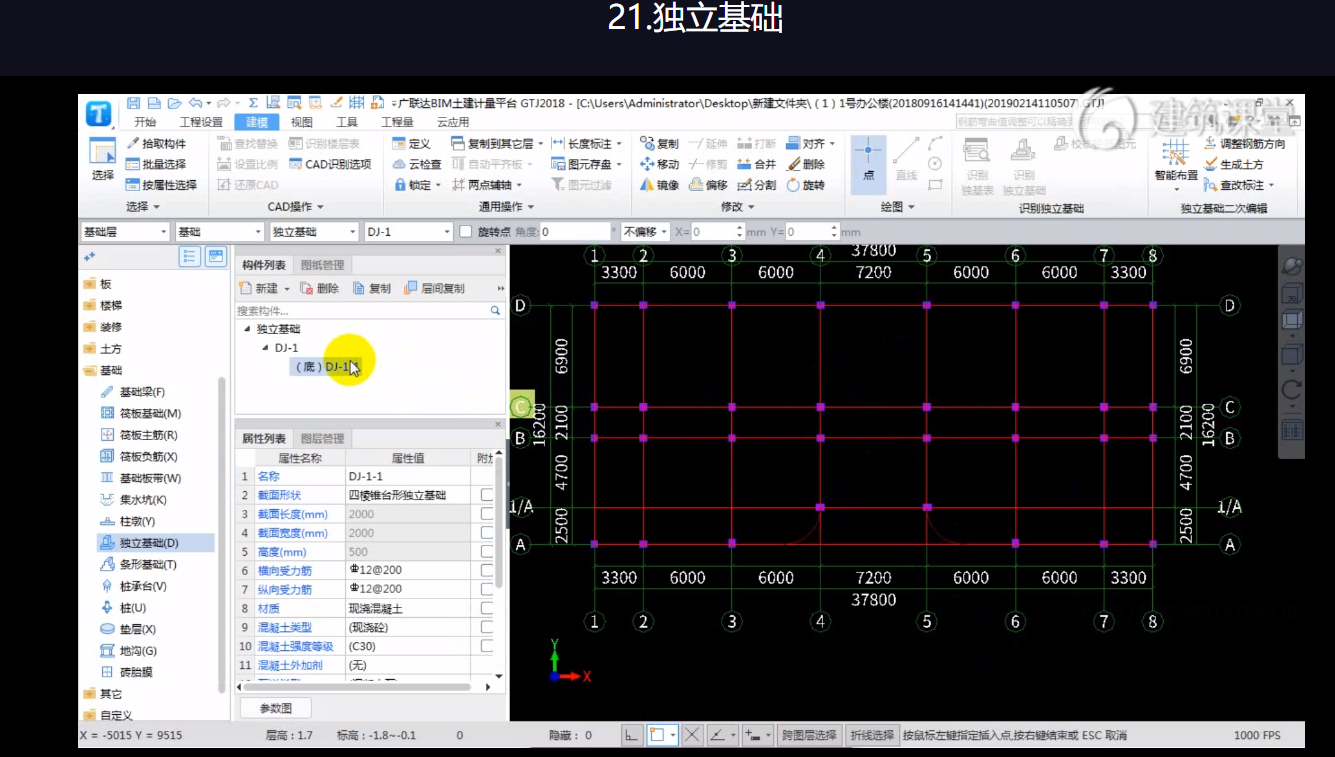Toggle 附加 checkbox for 截面宽度 row
This screenshot has height=757, width=1335.
point(486,533)
